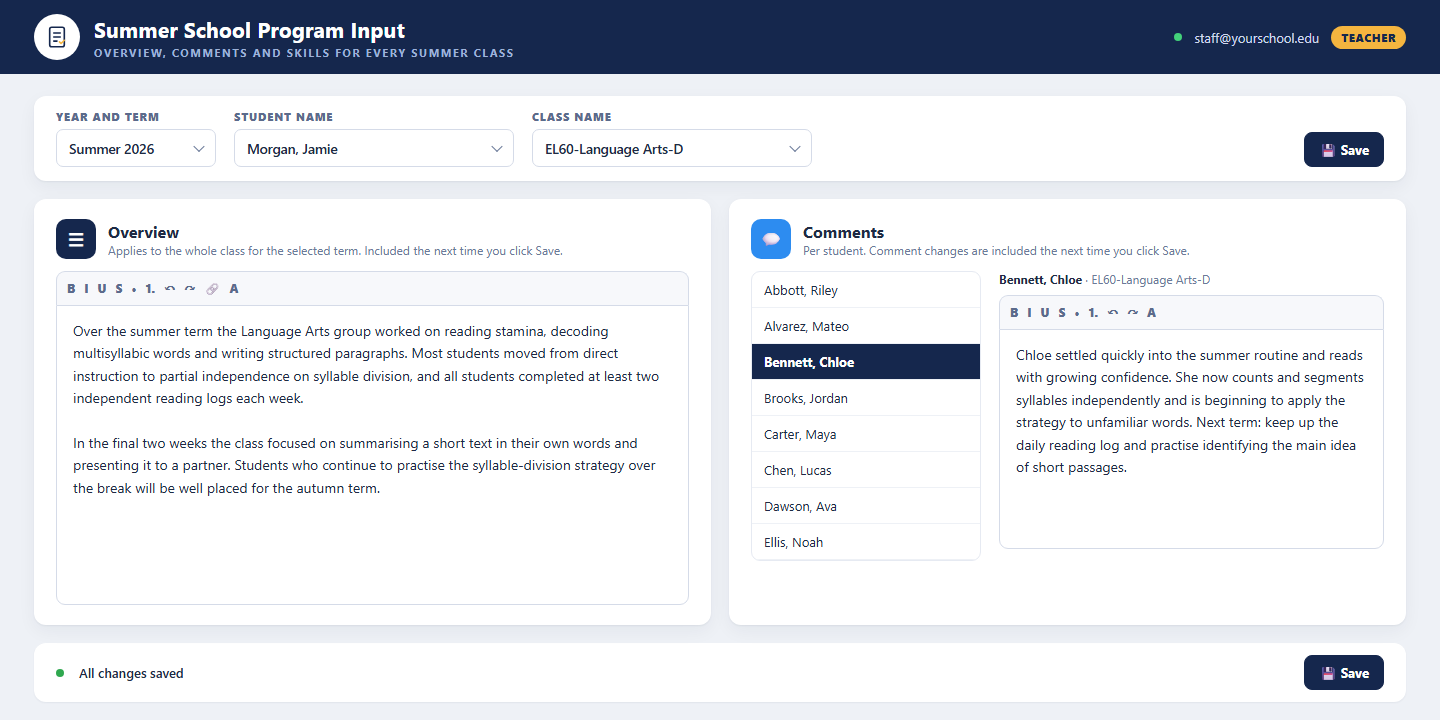Toggle Bold in the Overview editor toolbar

tap(71, 289)
